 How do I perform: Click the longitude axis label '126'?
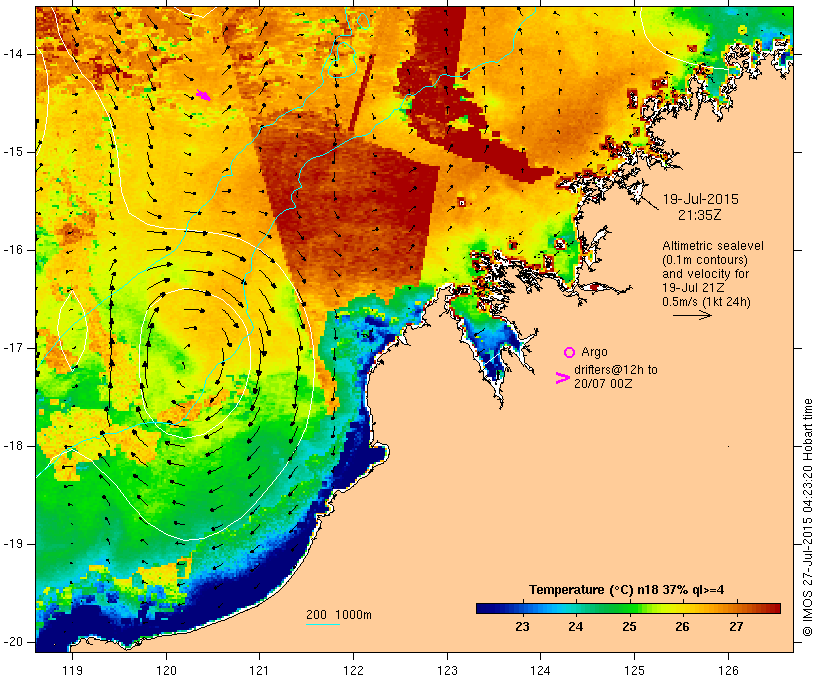(x=728, y=670)
